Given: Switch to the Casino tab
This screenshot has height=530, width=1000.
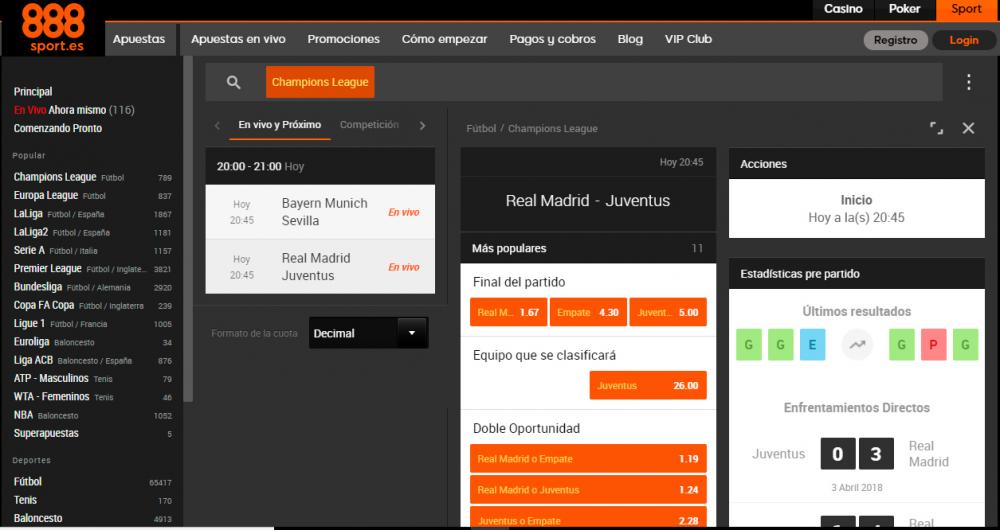Looking at the screenshot, I should click(843, 9).
